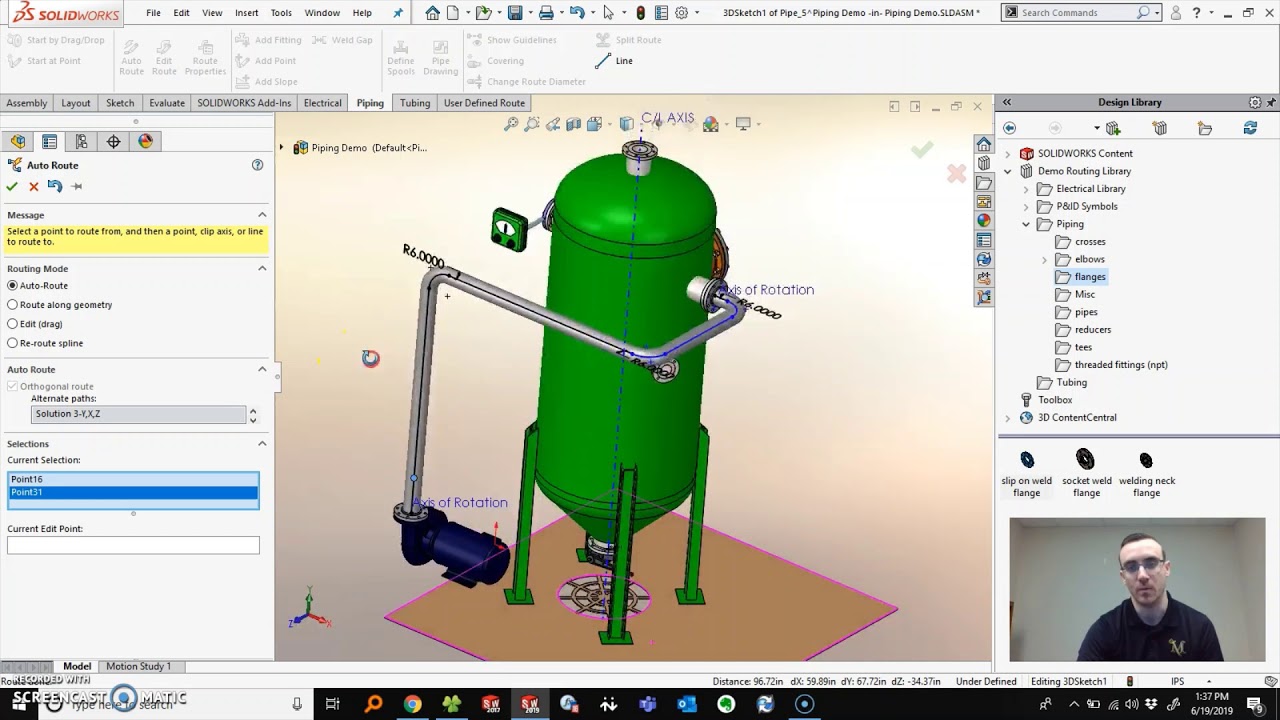Open Design Library settings gear
Image resolution: width=1280 pixels, height=720 pixels.
coord(1255,102)
